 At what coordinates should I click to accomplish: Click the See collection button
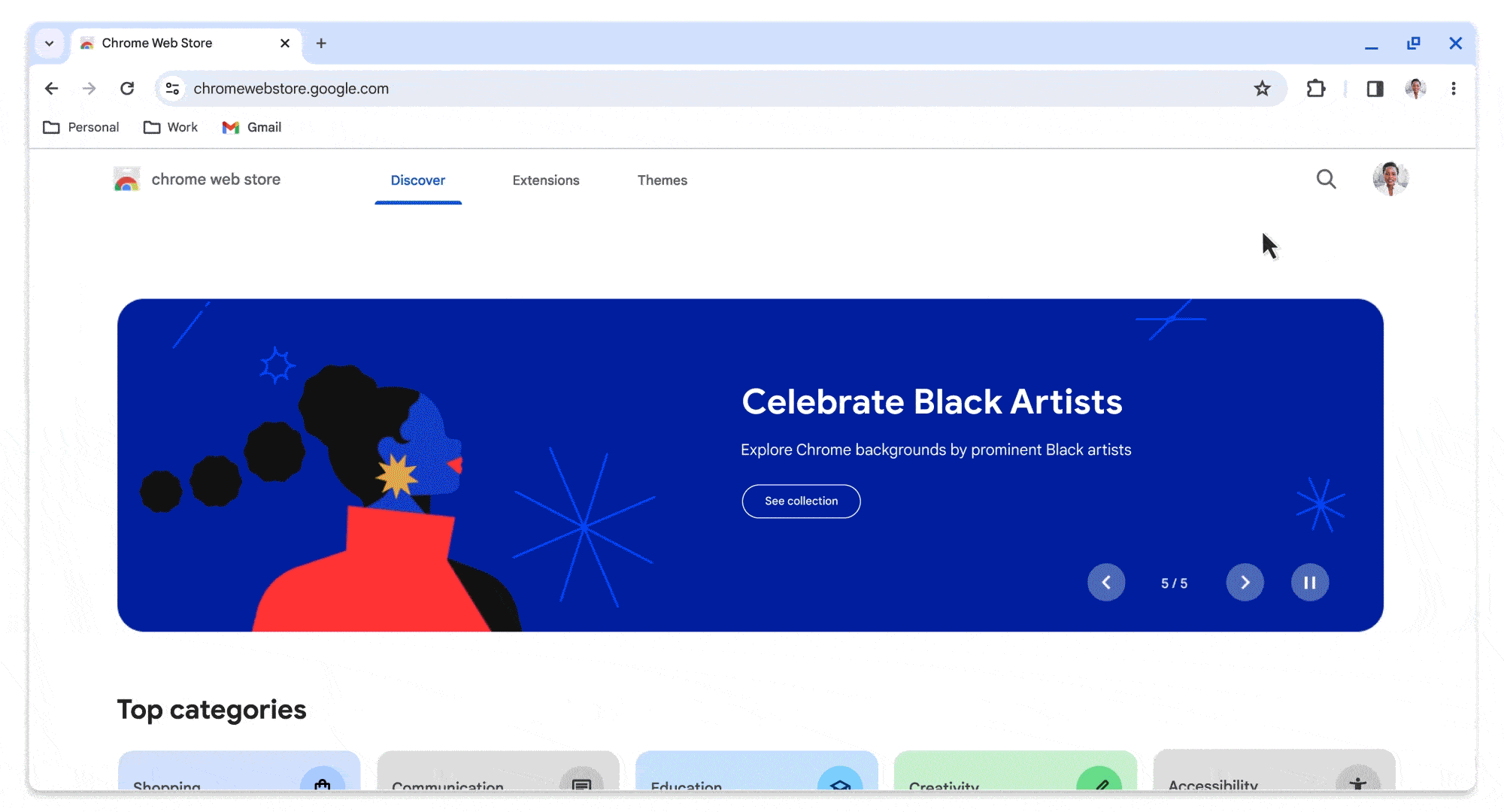pyautogui.click(x=801, y=501)
